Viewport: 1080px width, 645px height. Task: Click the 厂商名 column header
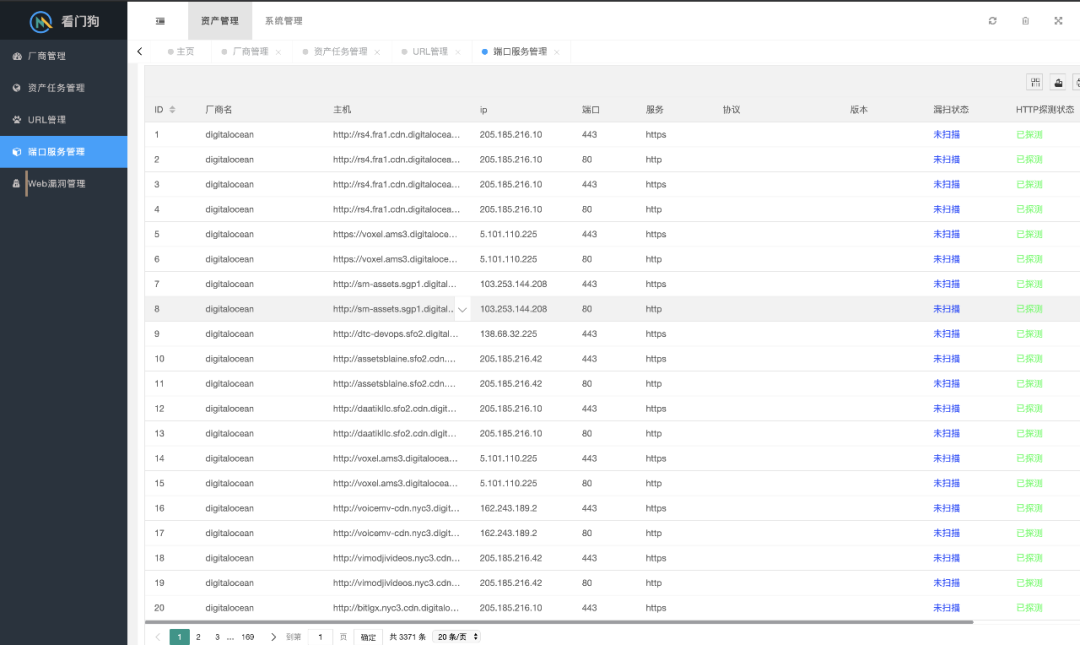(x=219, y=110)
